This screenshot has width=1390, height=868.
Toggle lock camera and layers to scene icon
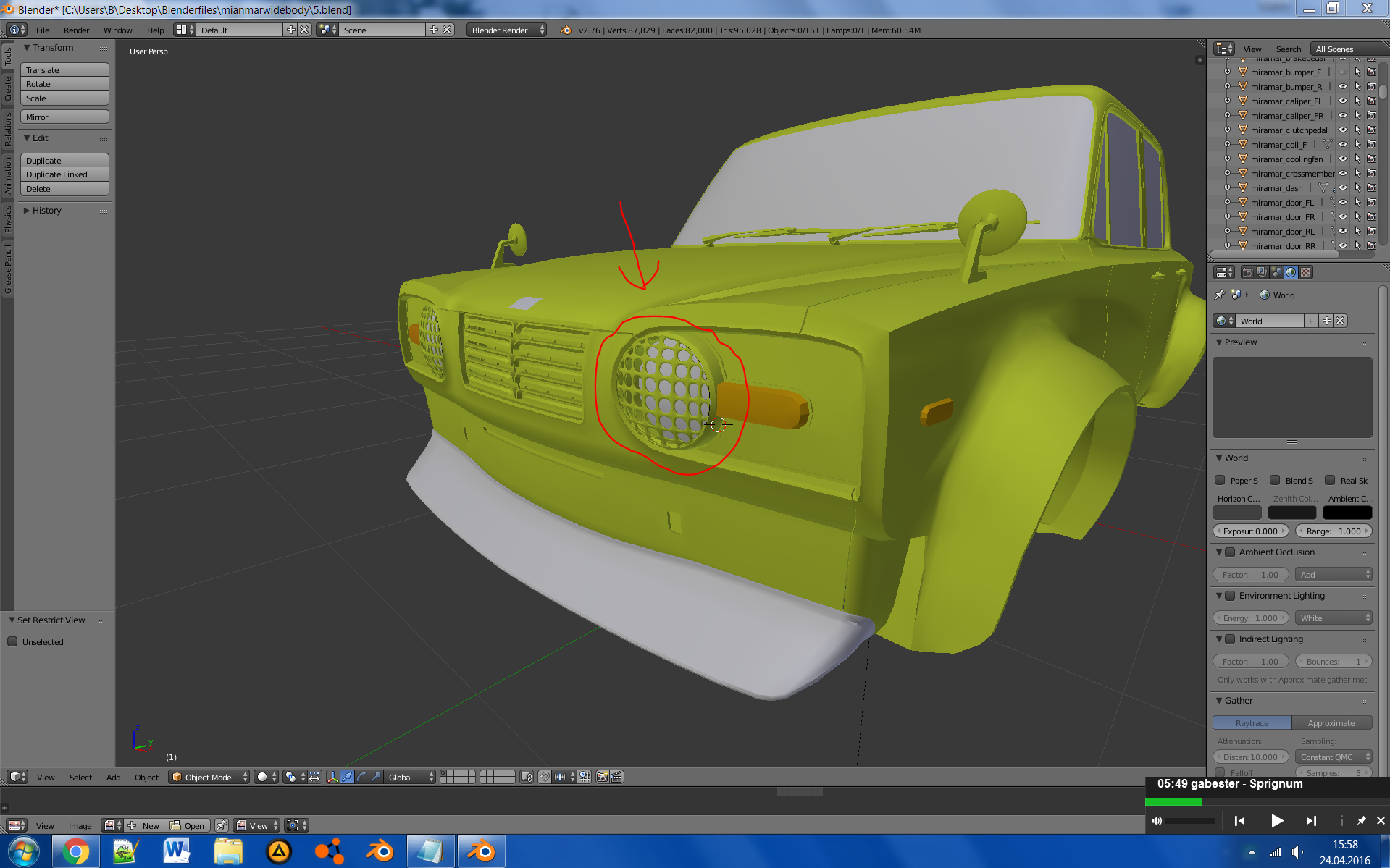(x=527, y=777)
